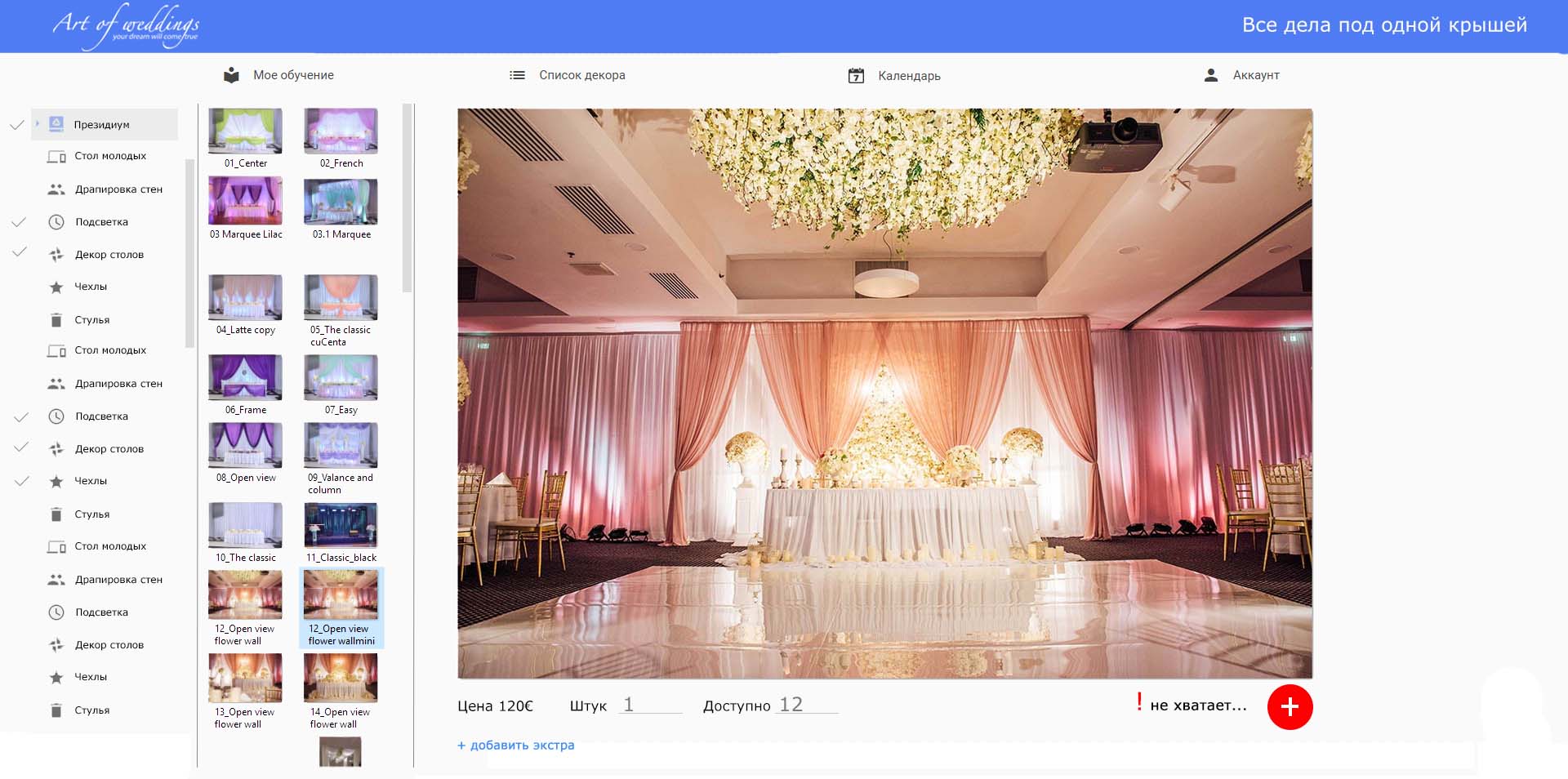The width and height of the screenshot is (1568, 779).
Task: Open the Список декора menu item
Action: [x=581, y=75]
